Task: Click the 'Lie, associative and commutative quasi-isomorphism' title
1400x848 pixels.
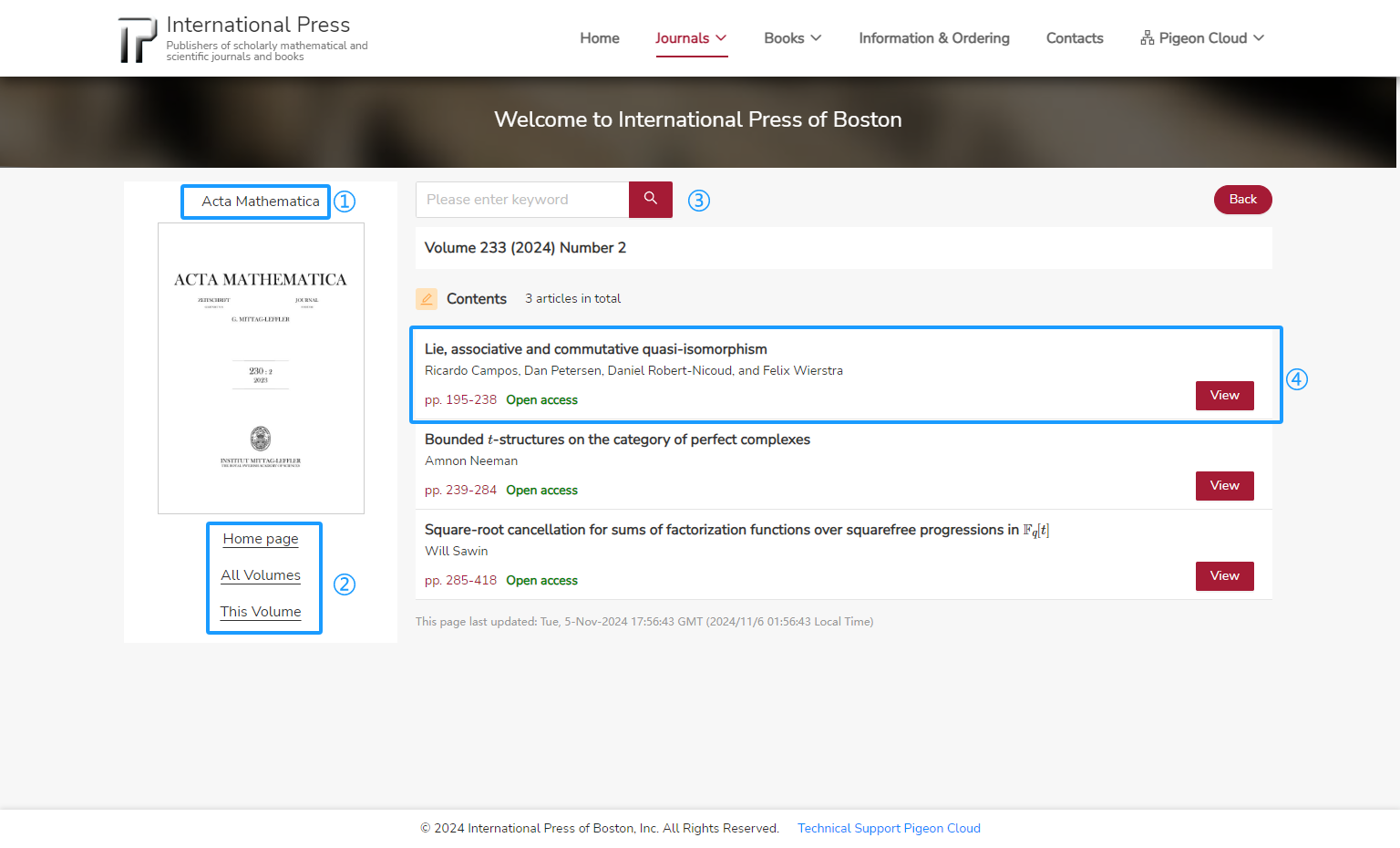Action: [596, 349]
